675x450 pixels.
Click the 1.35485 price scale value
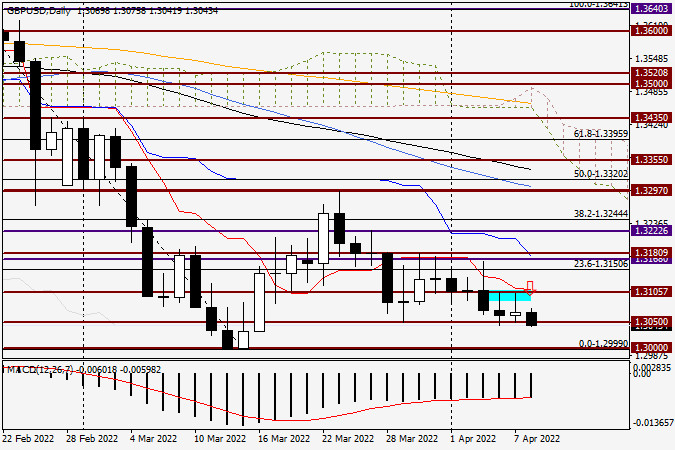(x=653, y=58)
